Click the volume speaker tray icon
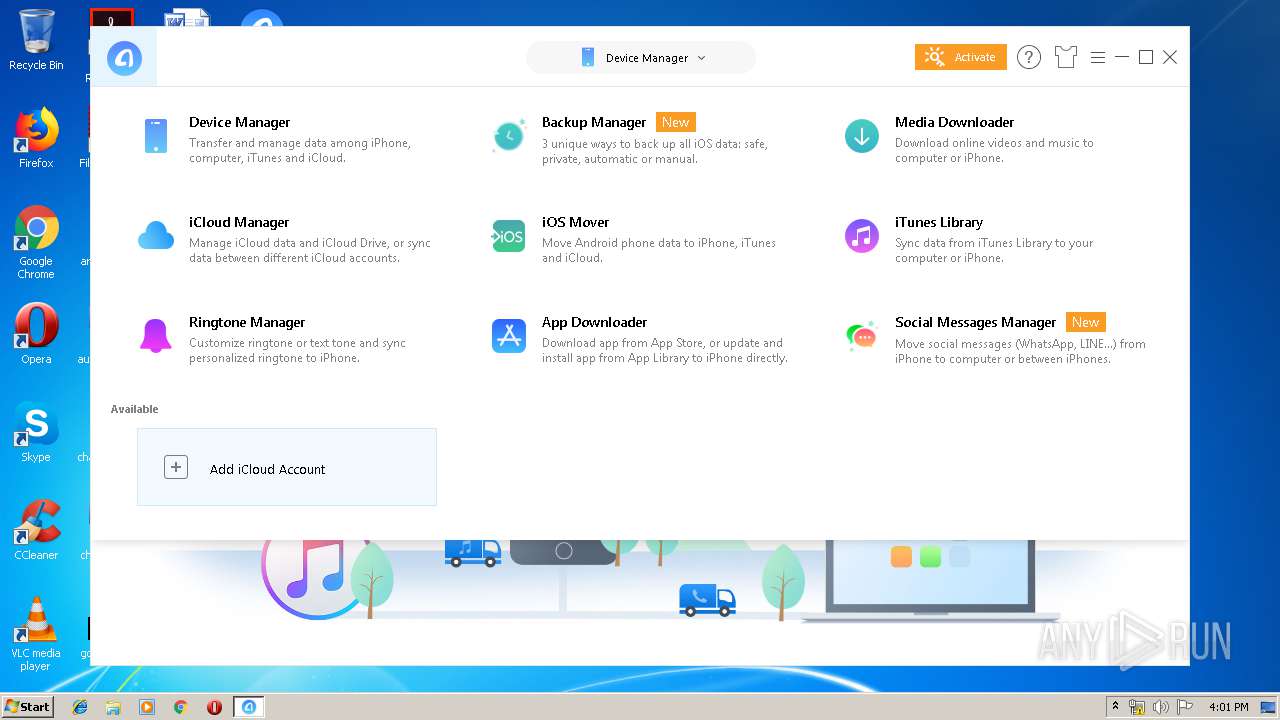1280x720 pixels. click(x=1161, y=707)
